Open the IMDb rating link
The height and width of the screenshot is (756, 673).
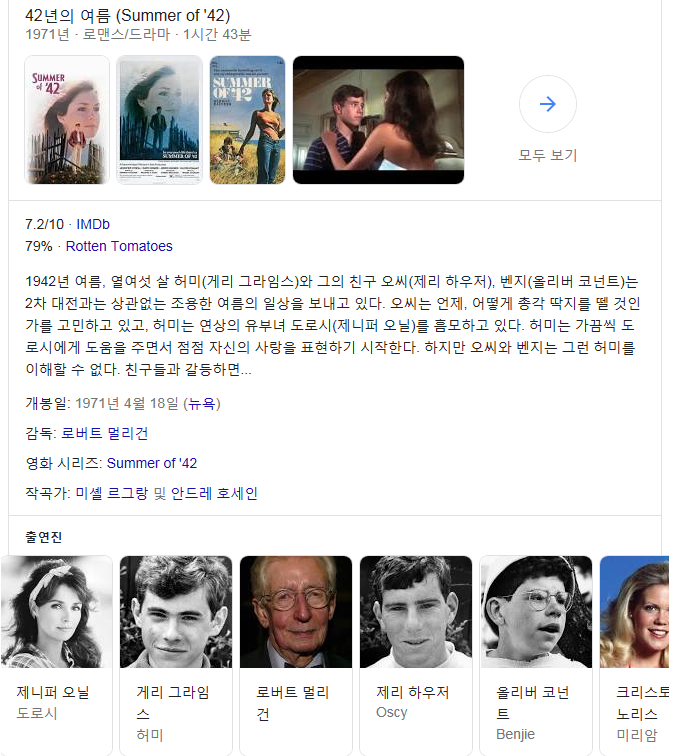(93, 224)
